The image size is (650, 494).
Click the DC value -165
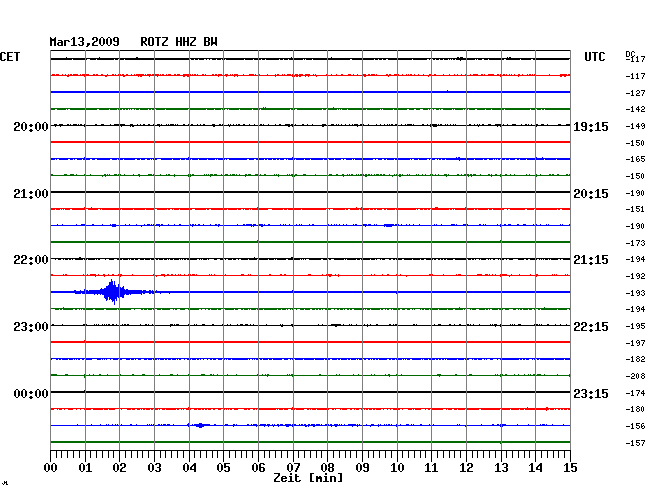click(635, 159)
